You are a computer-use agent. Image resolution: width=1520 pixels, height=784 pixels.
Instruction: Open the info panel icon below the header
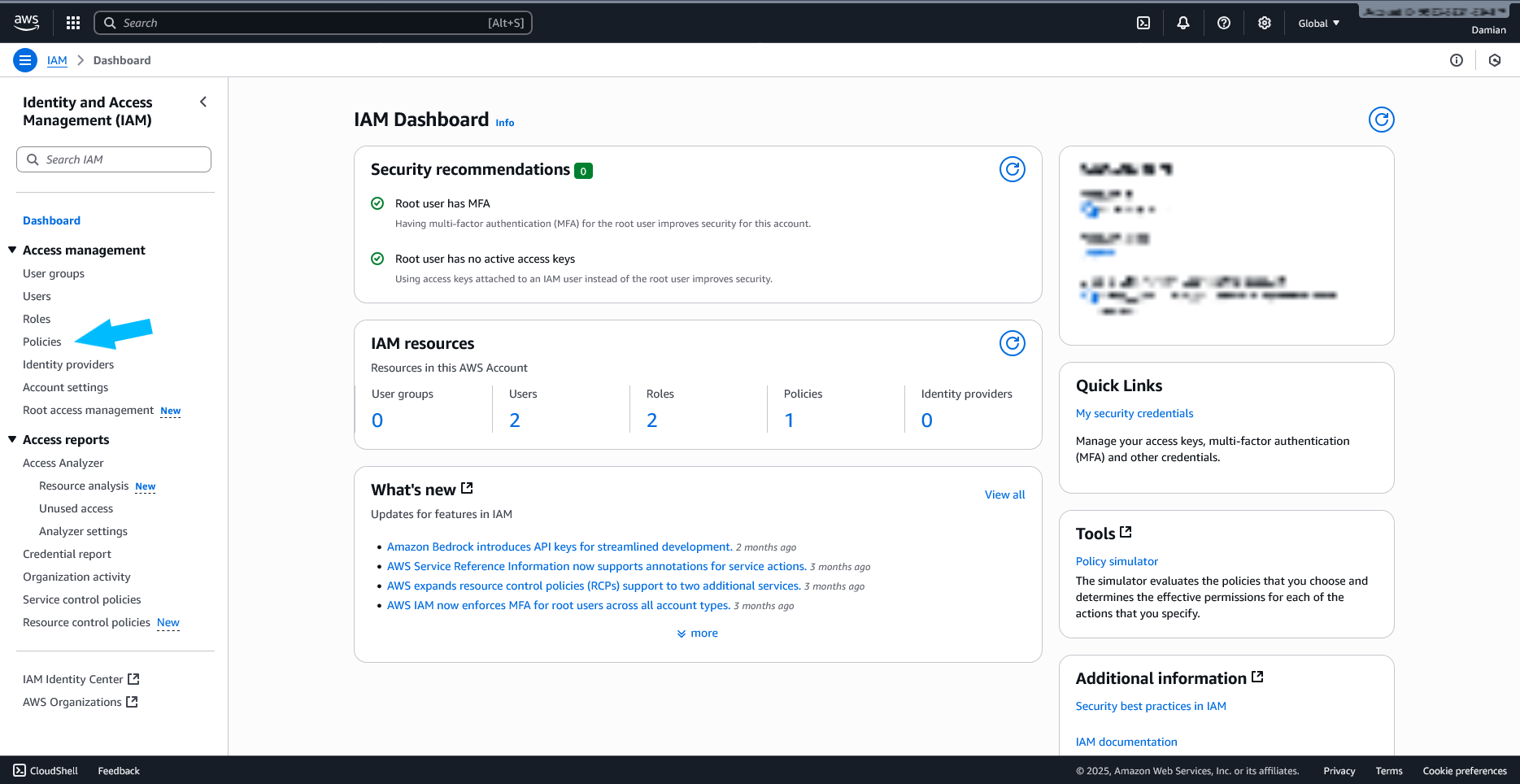[x=1457, y=60]
